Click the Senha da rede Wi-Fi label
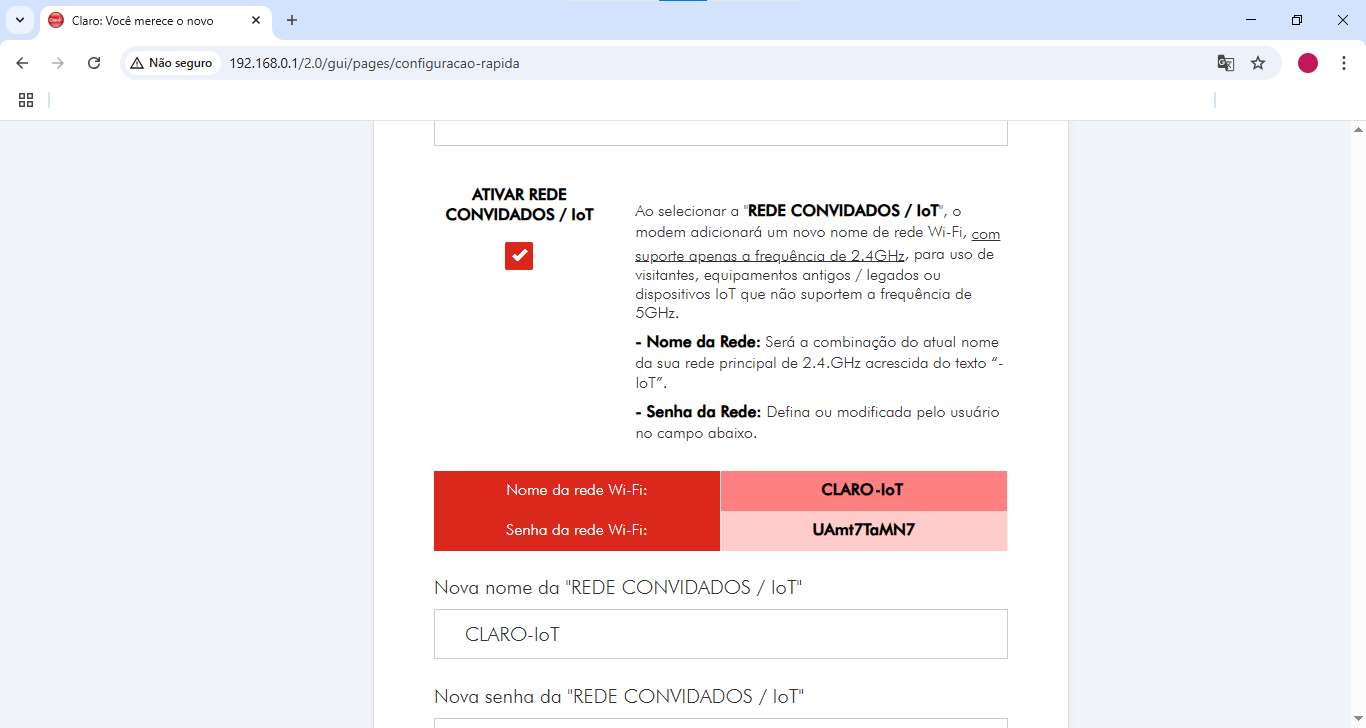 pyautogui.click(x=577, y=531)
